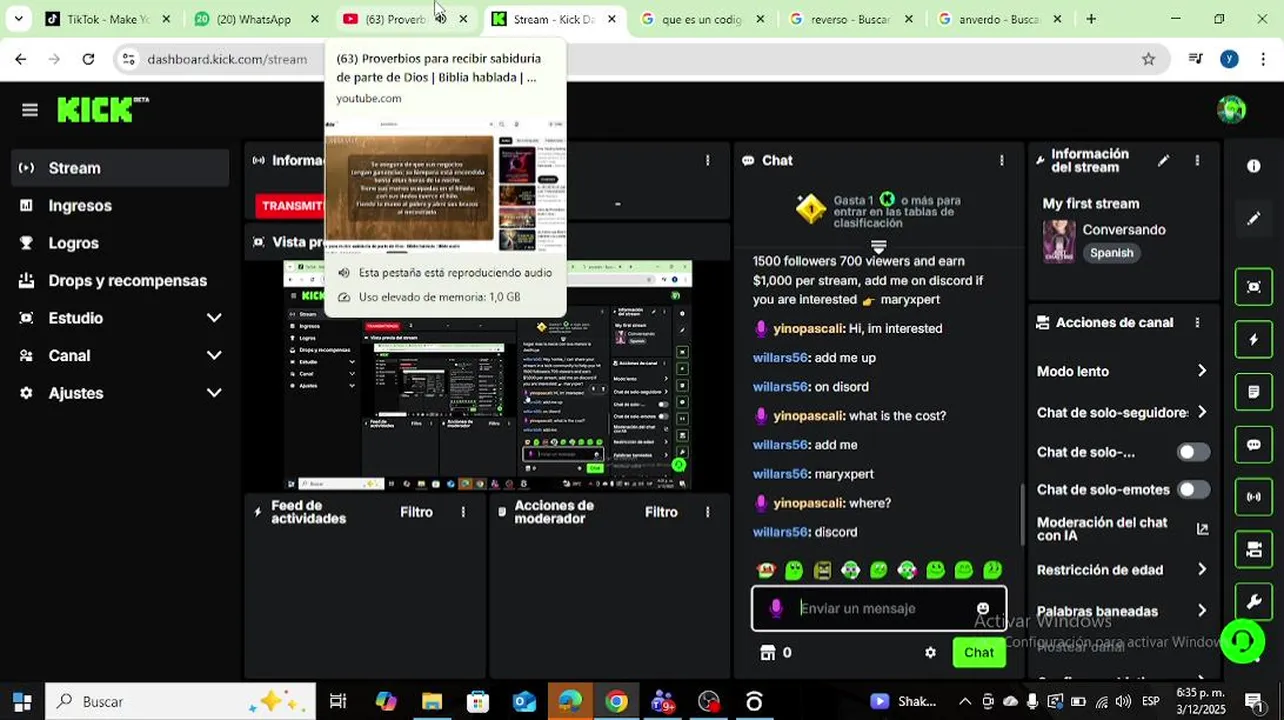Open the document notes icon in right toolbar
Screen dimensions: 1284x720
[1253, 392]
